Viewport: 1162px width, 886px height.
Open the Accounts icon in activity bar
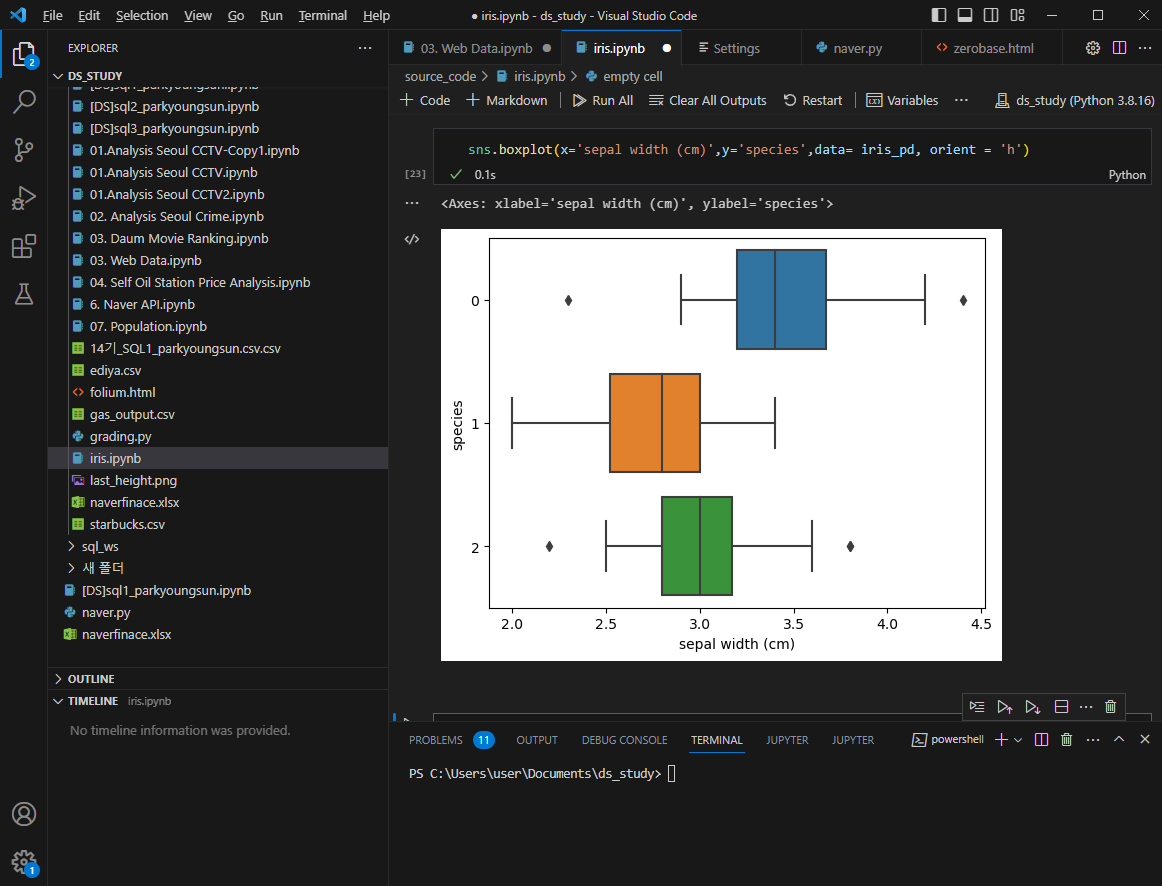pyautogui.click(x=24, y=814)
